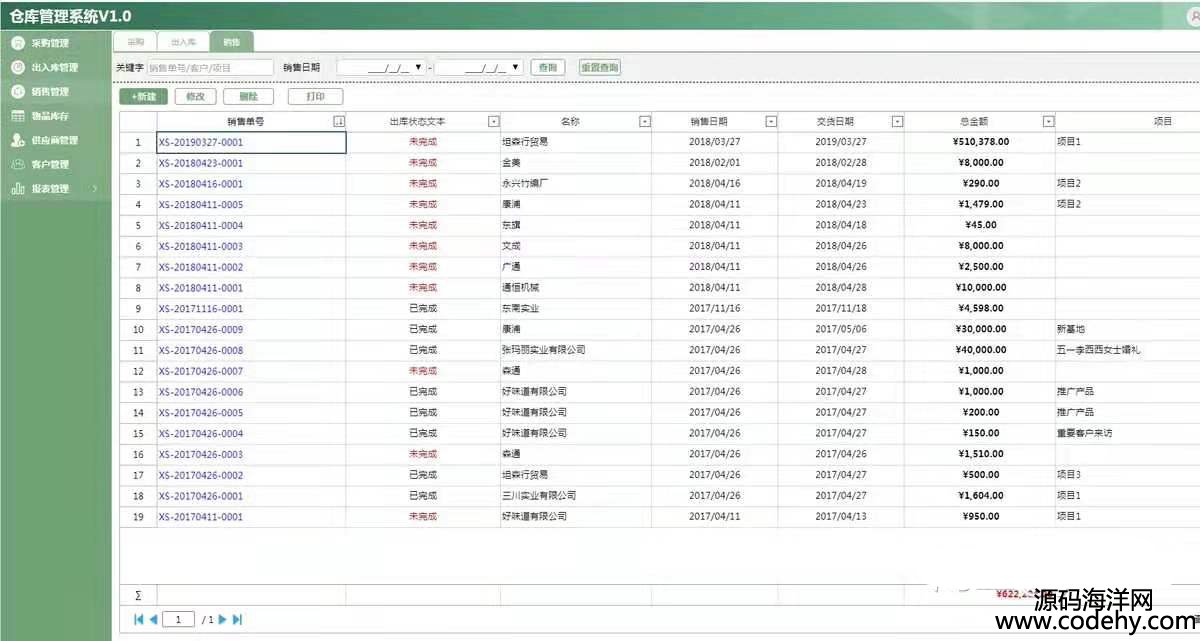
Task: Go to previous page arrow
Action: [x=153, y=620]
